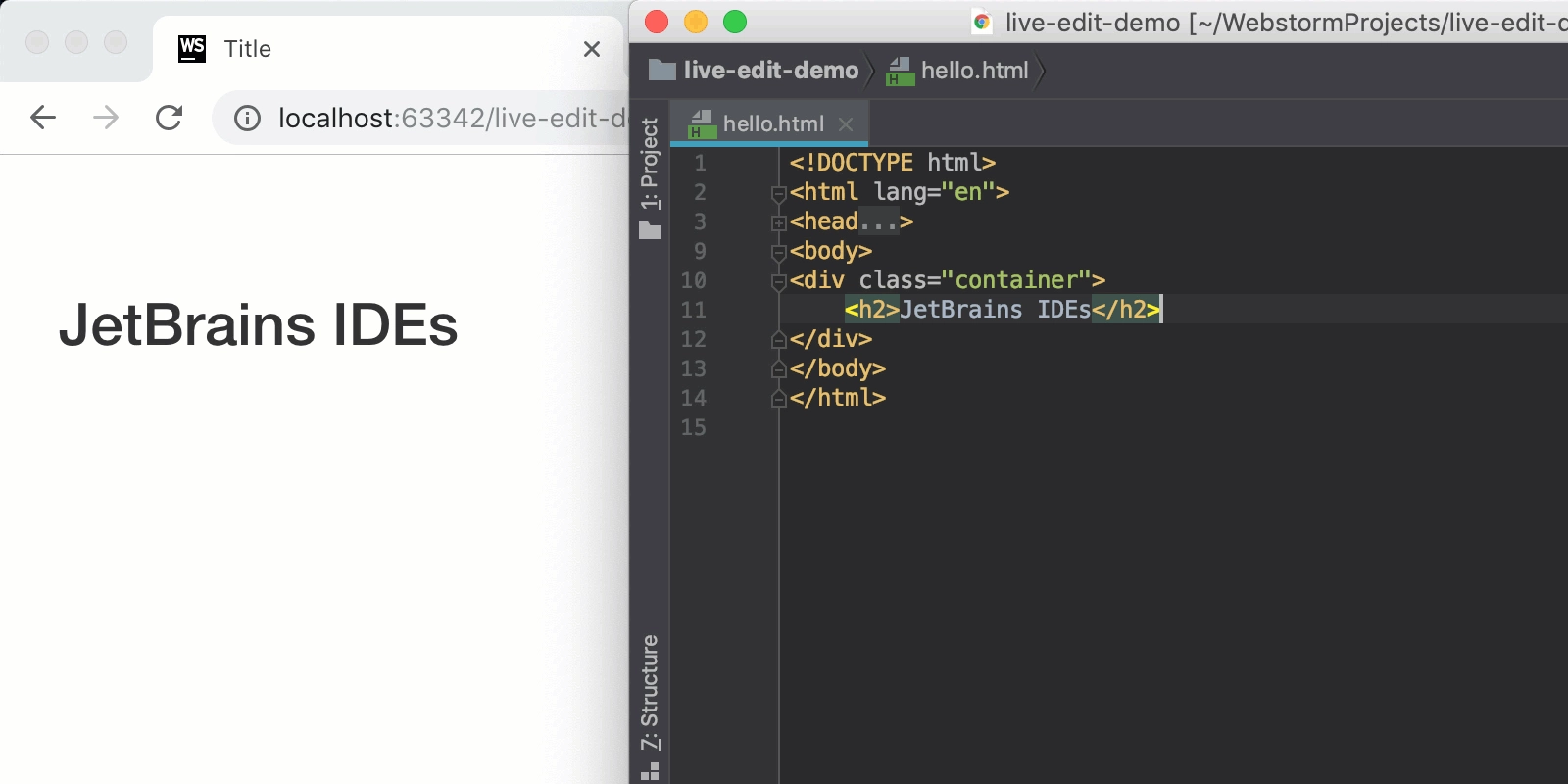Place the cursor on the </div> closing tag
Screen dimensions: 1568x784
click(831, 339)
